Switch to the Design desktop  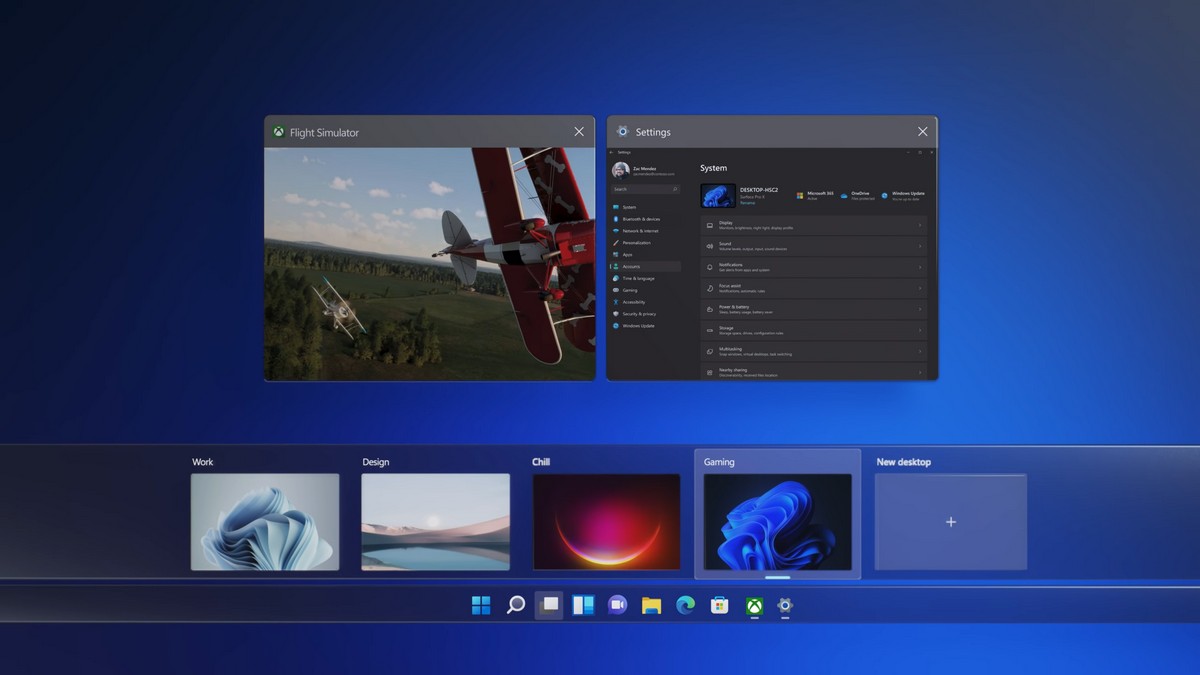click(x=435, y=522)
